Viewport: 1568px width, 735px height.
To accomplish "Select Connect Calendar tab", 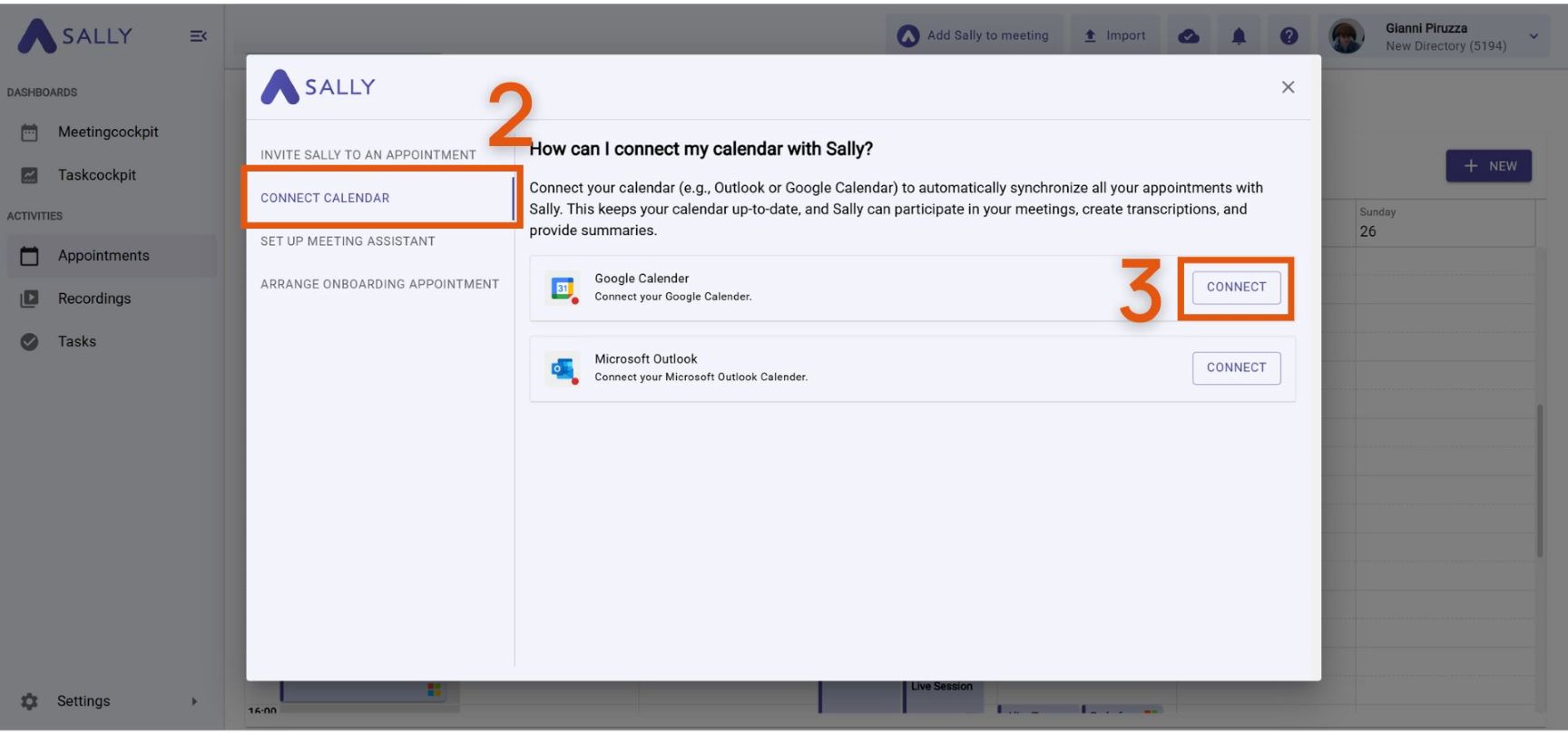I will click(379, 198).
